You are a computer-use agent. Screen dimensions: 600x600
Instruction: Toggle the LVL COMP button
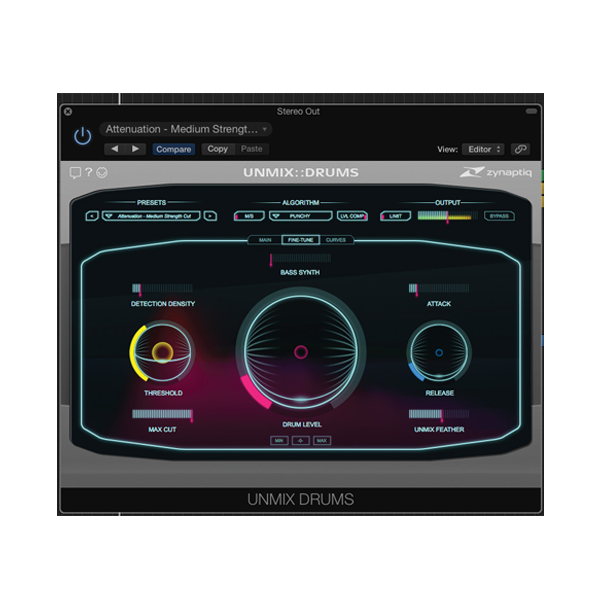352,216
